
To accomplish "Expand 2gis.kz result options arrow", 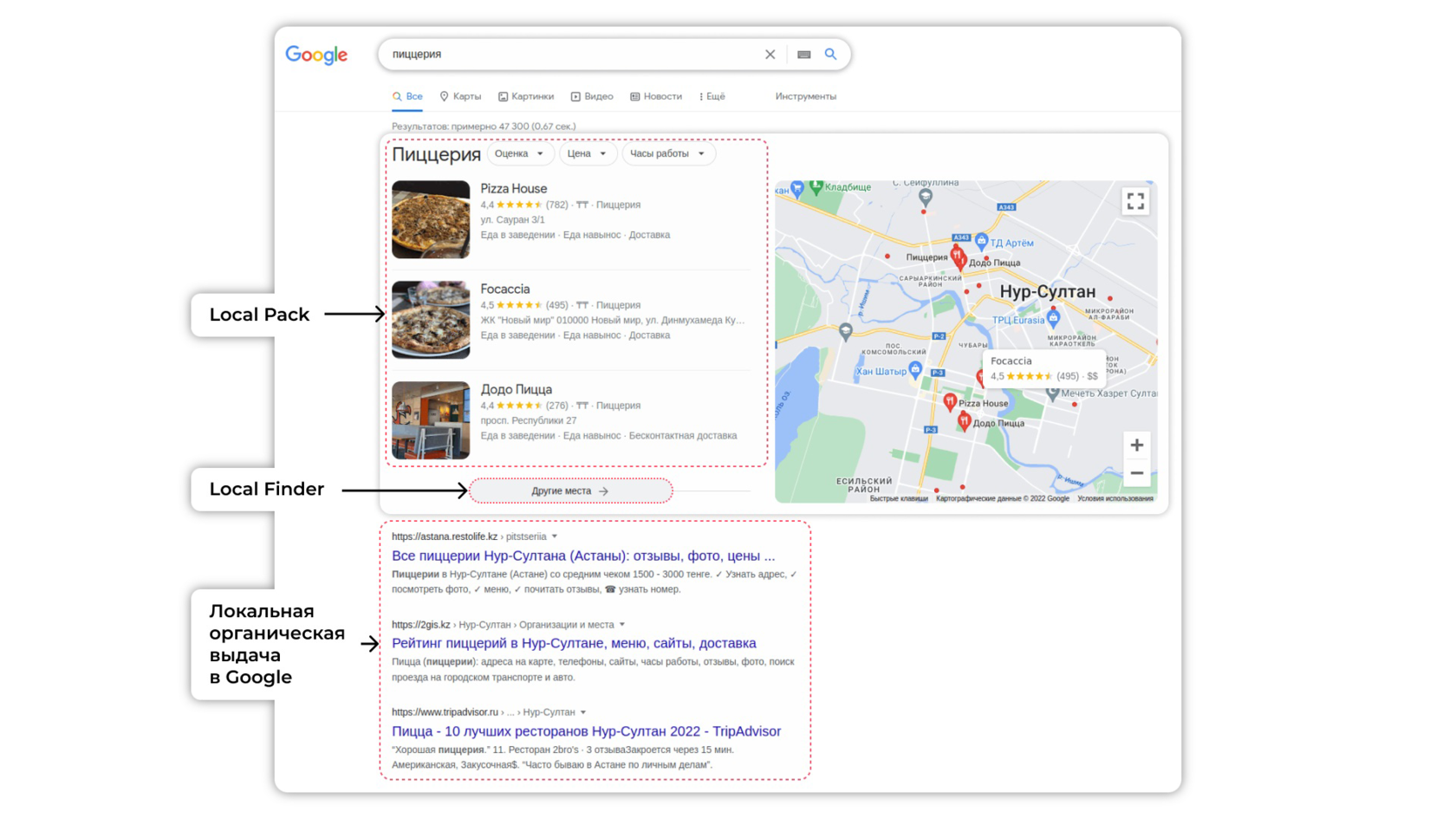I will tap(622, 625).
